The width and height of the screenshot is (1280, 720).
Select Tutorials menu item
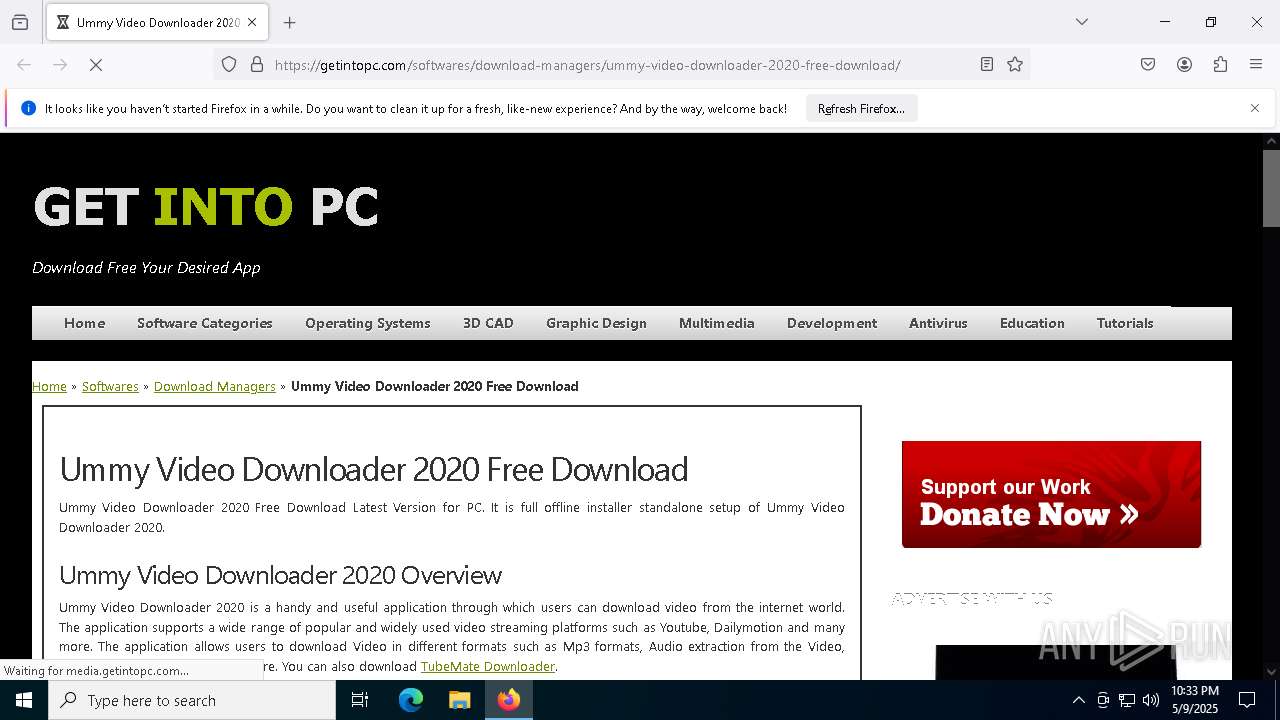pos(1125,323)
